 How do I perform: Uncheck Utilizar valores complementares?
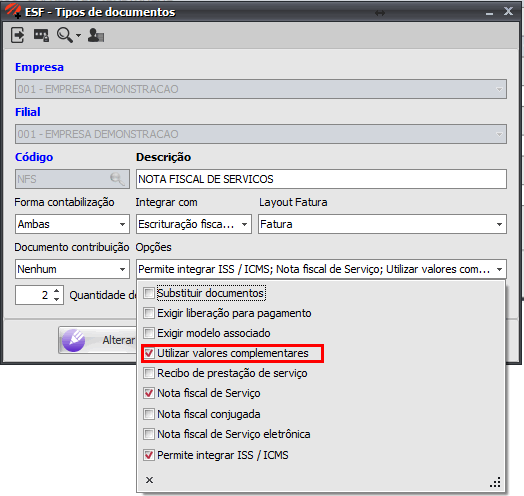(149, 353)
